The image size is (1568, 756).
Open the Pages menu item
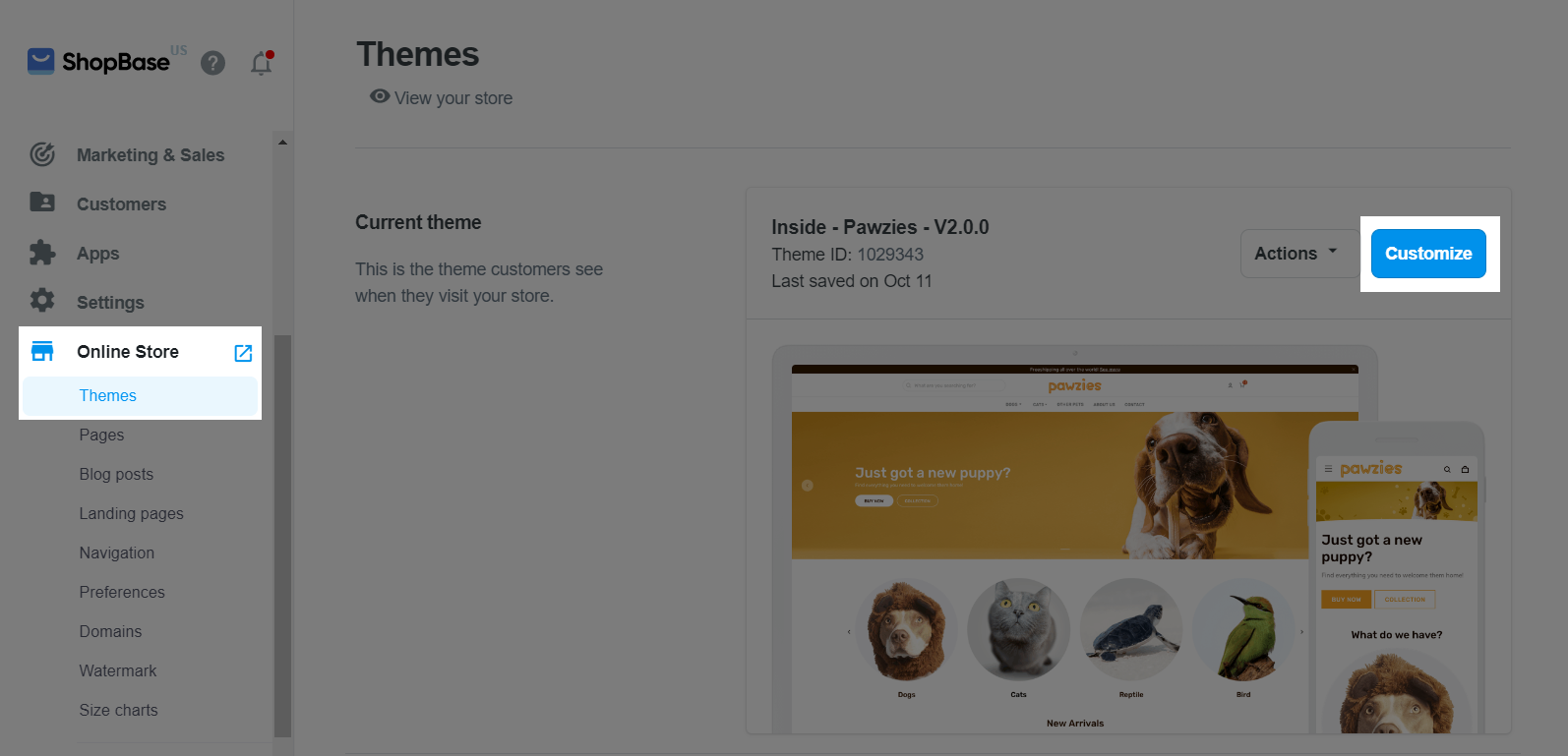tap(101, 435)
